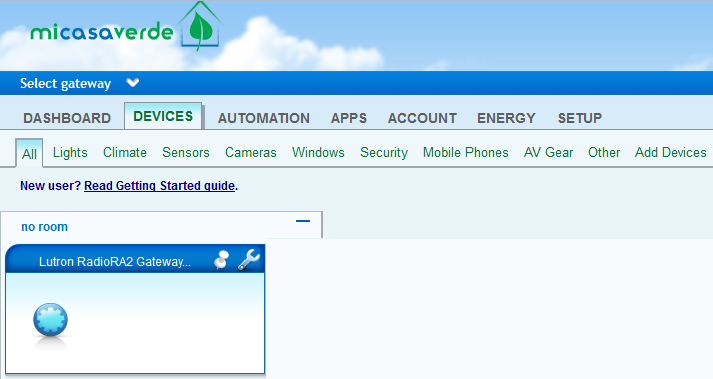The width and height of the screenshot is (713, 379).
Task: Filter devices by Lights
Action: pyautogui.click(x=70, y=152)
